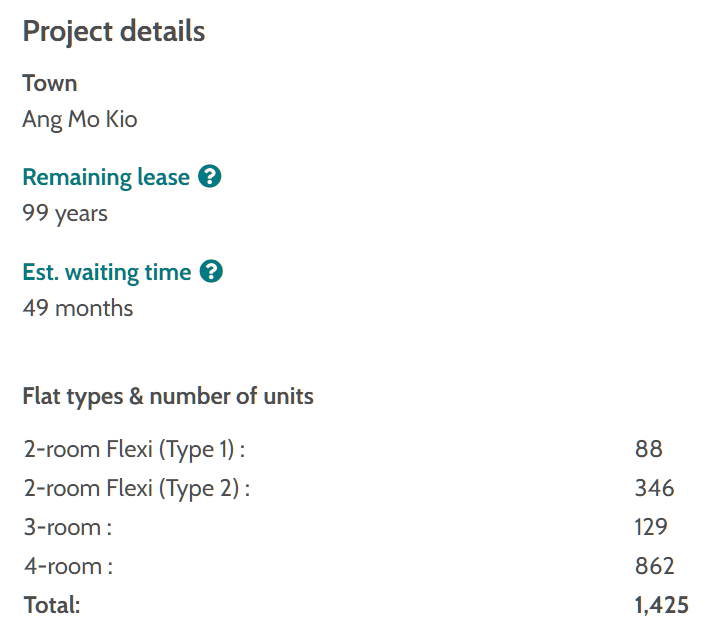Open the Est. waiting time help icon

pyautogui.click(x=211, y=271)
